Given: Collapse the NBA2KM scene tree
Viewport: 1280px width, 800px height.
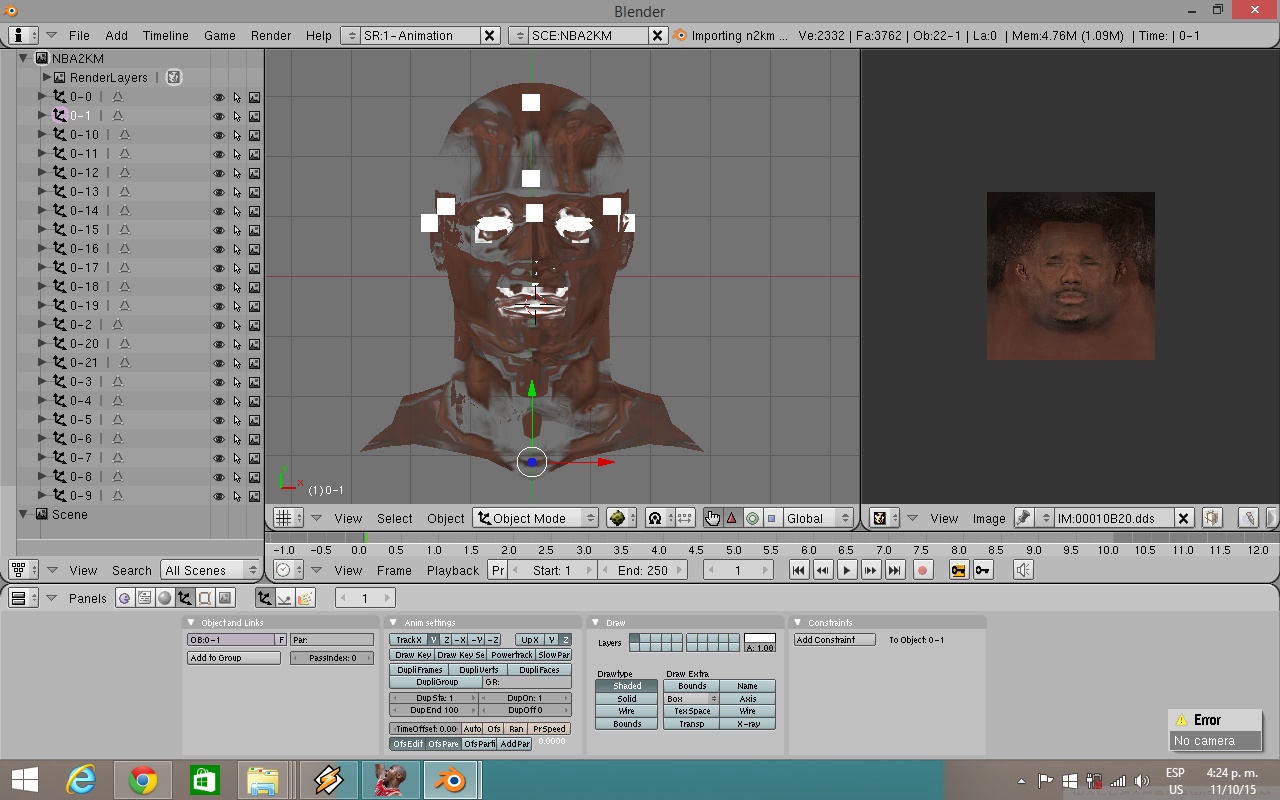Looking at the screenshot, I should (23, 58).
